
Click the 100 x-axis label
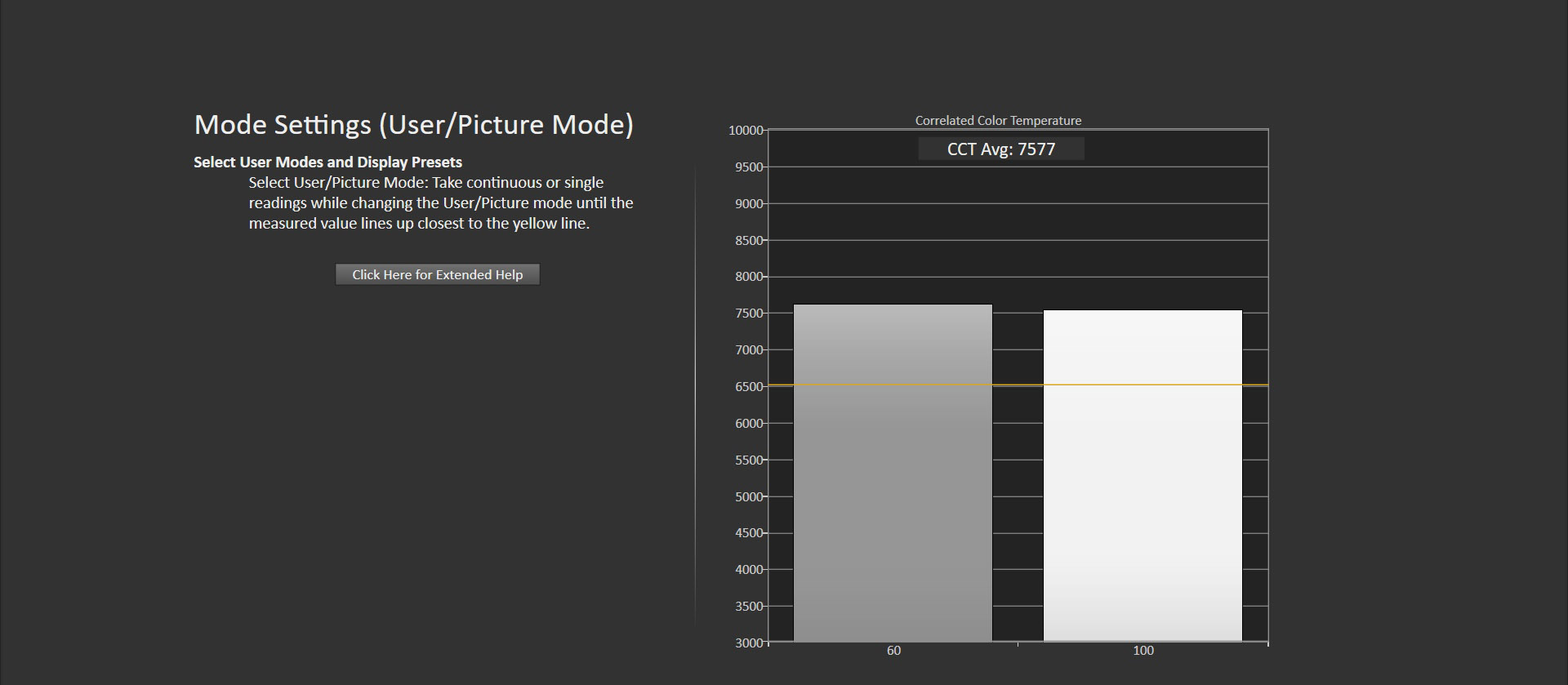[1143, 651]
